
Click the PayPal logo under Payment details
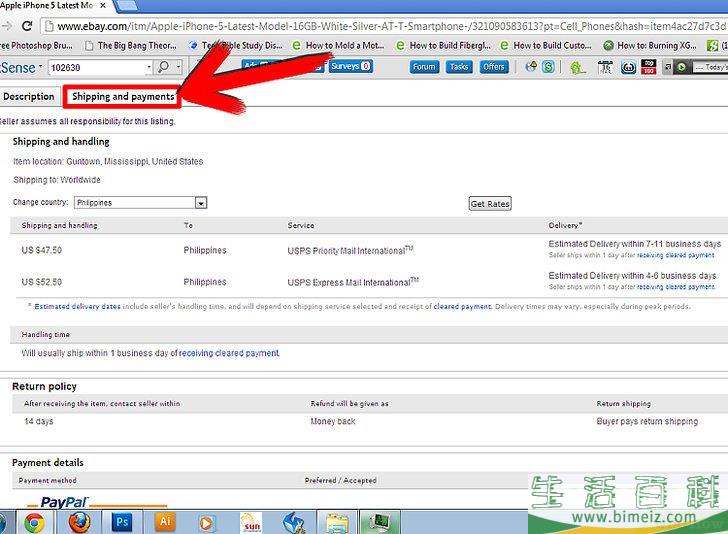pyautogui.click(x=64, y=502)
